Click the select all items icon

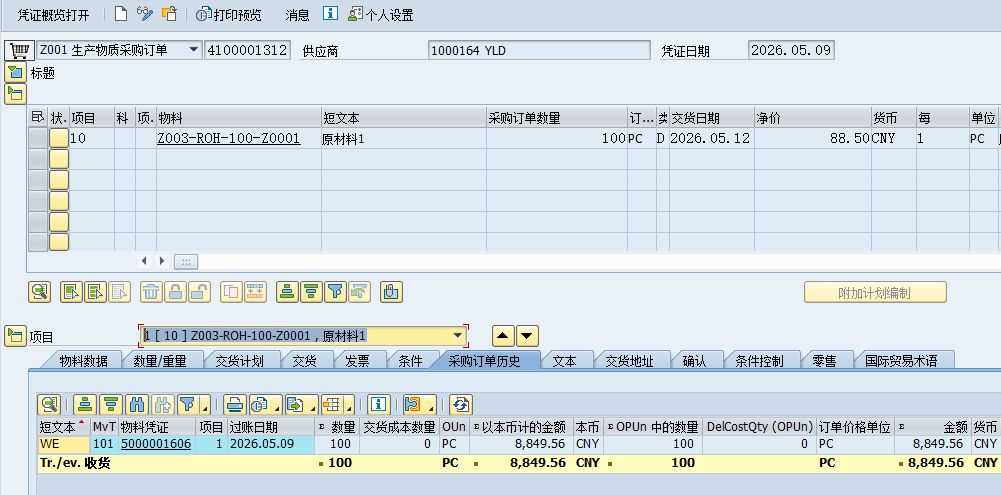click(72, 292)
